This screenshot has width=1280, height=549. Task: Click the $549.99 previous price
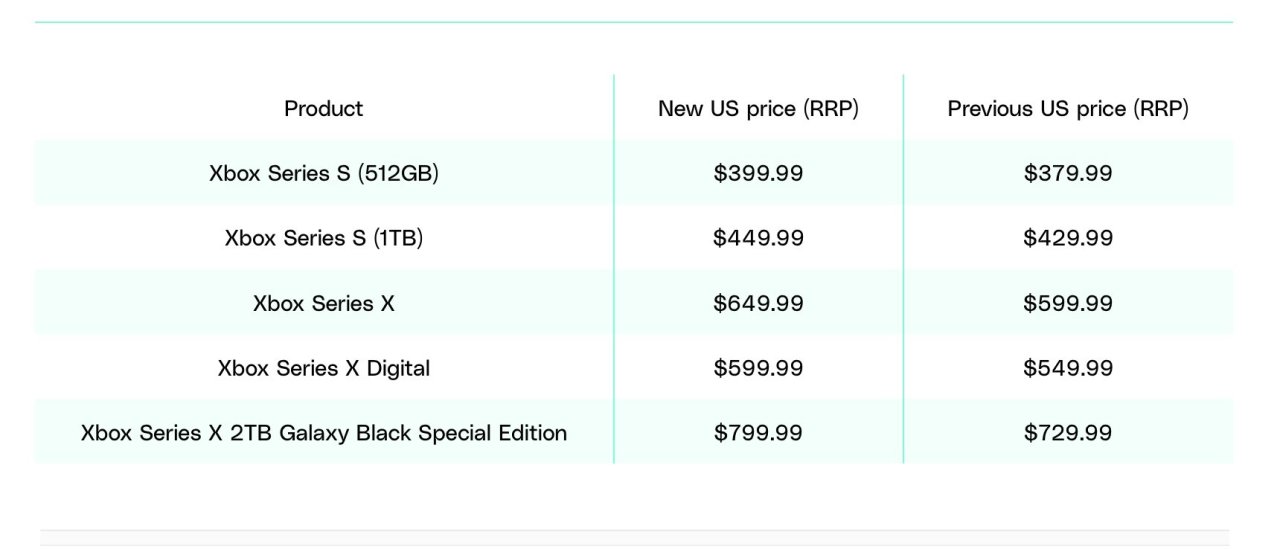pyautogui.click(x=1068, y=368)
